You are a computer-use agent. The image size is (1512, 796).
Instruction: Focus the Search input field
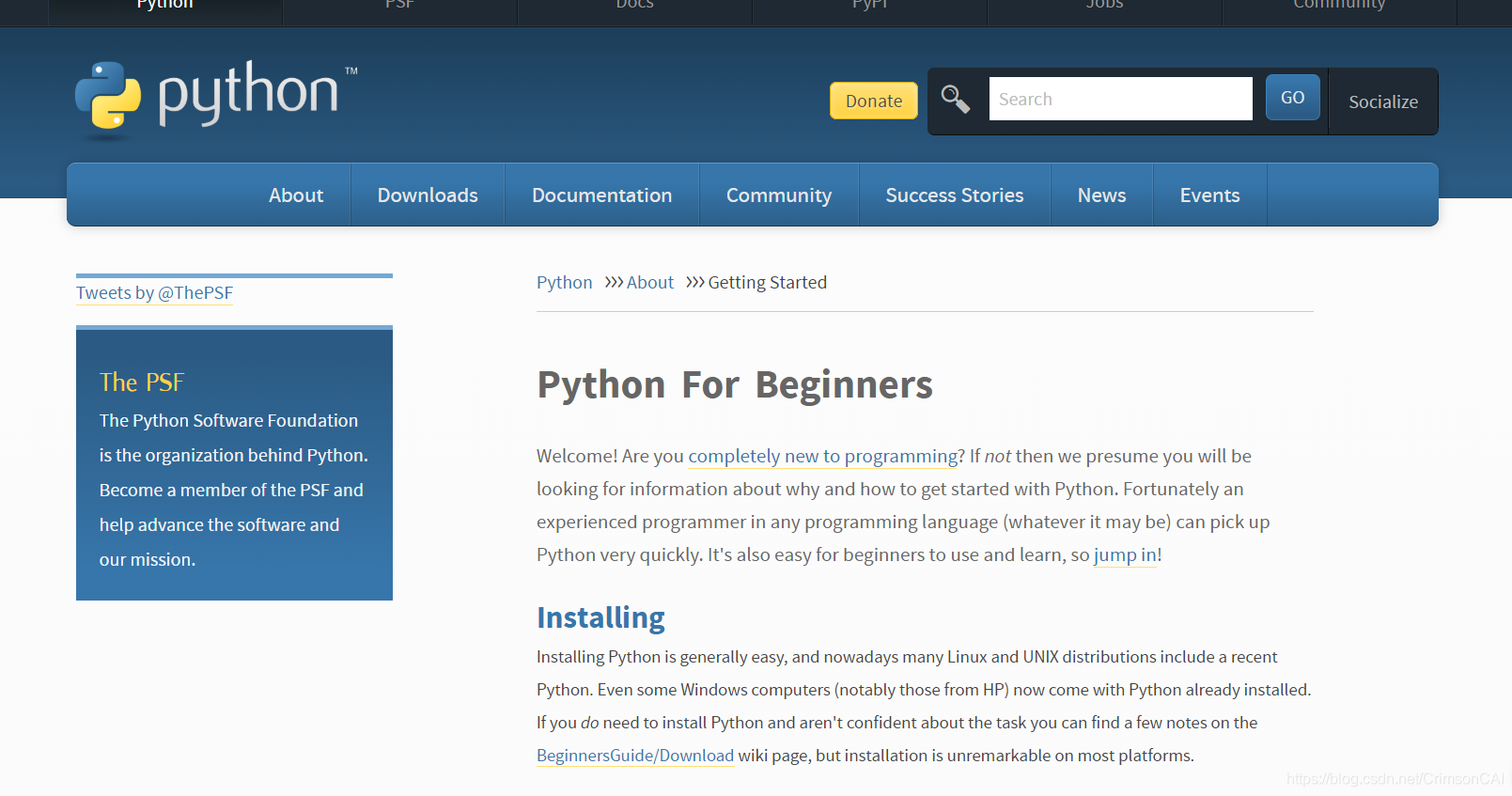pyautogui.click(x=1120, y=99)
